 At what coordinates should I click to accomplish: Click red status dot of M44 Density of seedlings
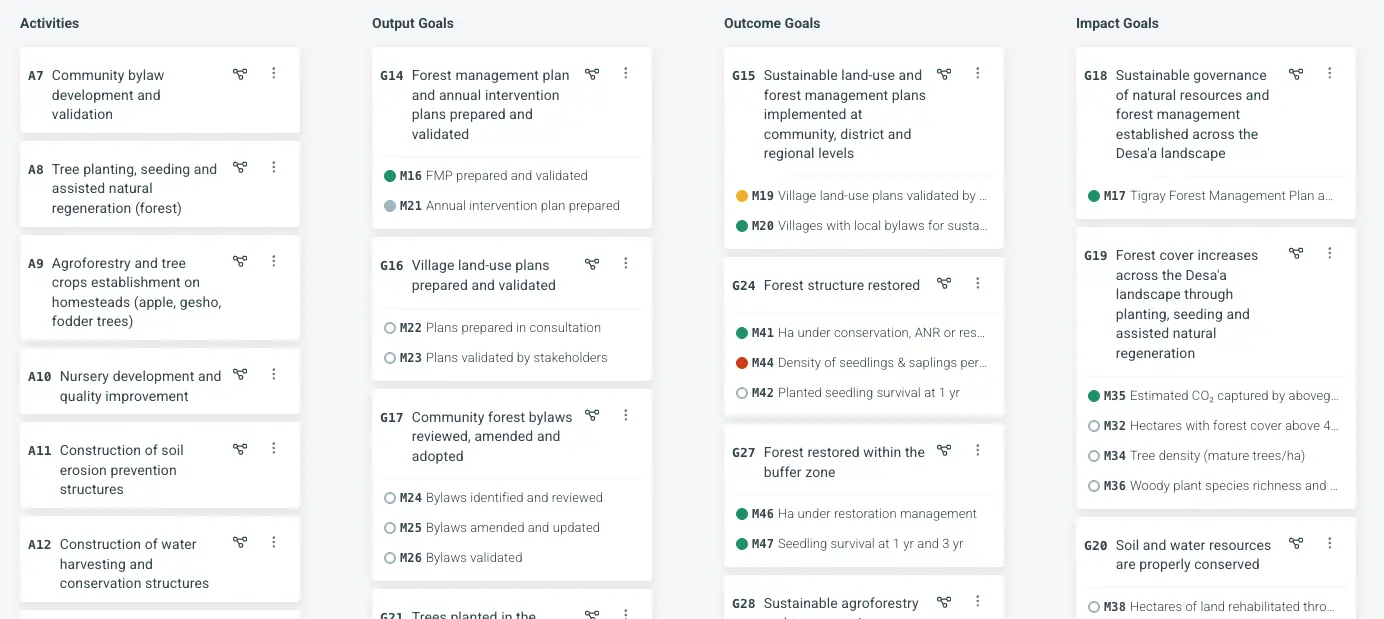[x=742, y=363]
